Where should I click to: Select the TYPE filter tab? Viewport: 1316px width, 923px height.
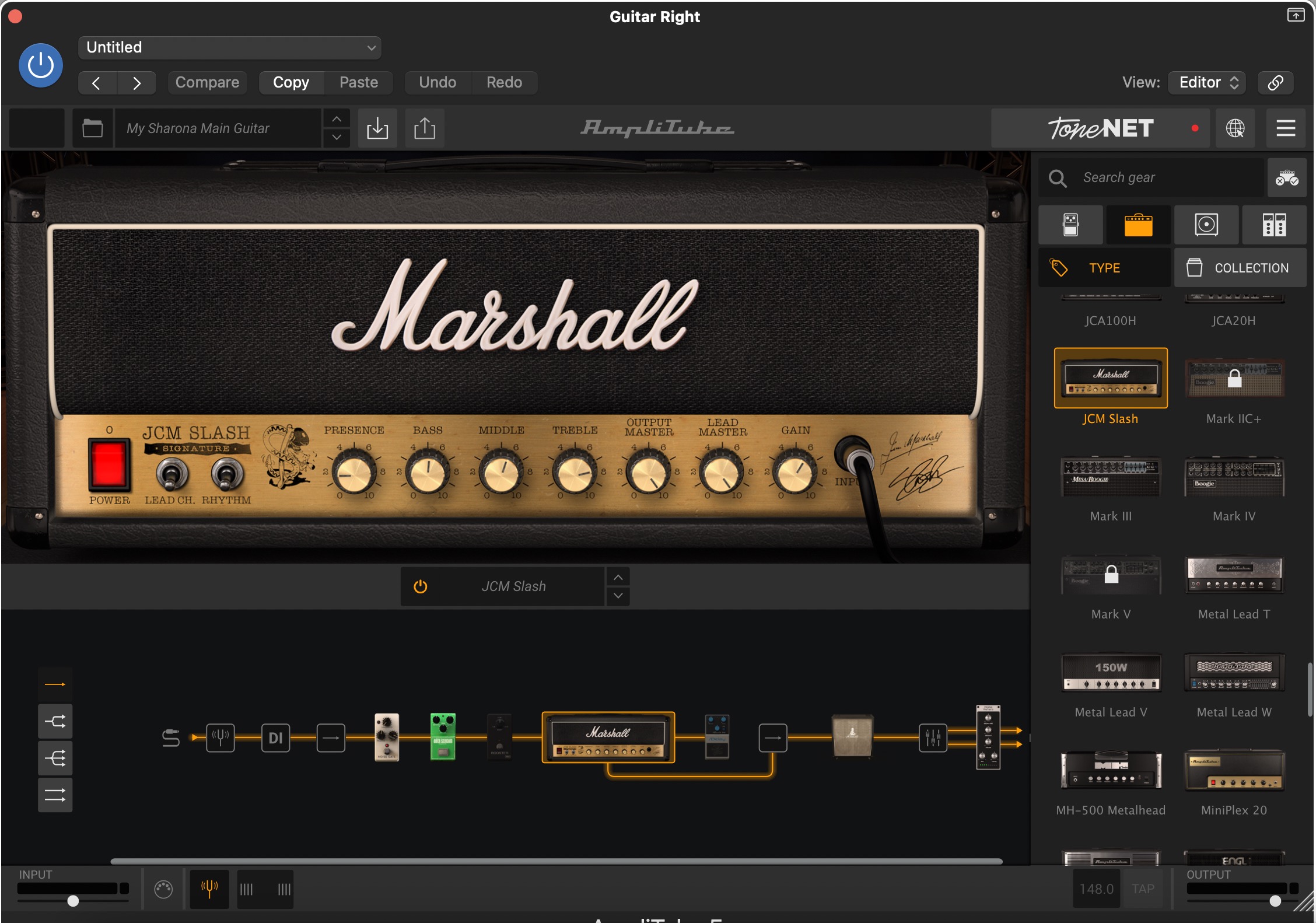(1104, 268)
